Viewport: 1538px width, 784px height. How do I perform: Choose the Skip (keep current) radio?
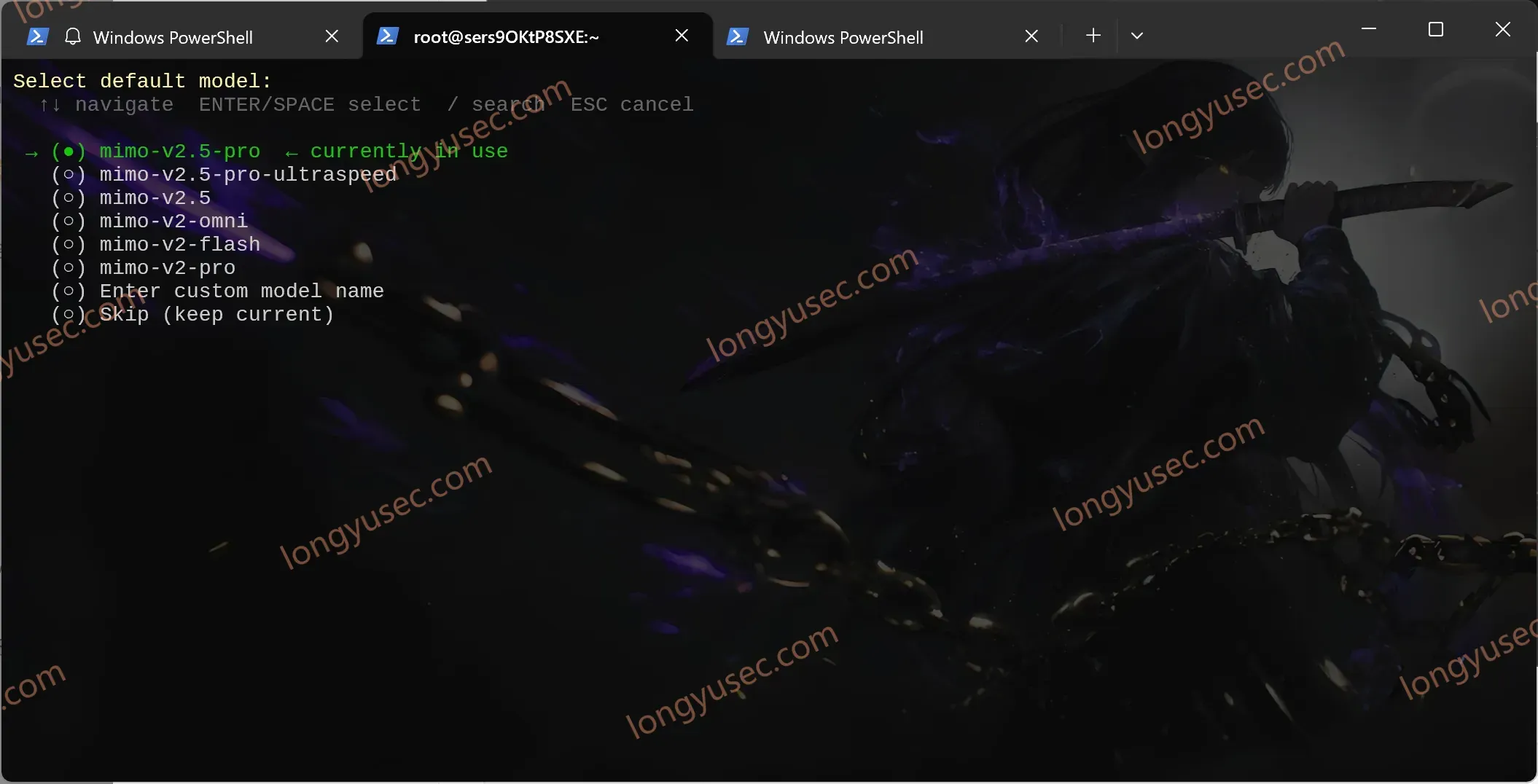point(69,315)
